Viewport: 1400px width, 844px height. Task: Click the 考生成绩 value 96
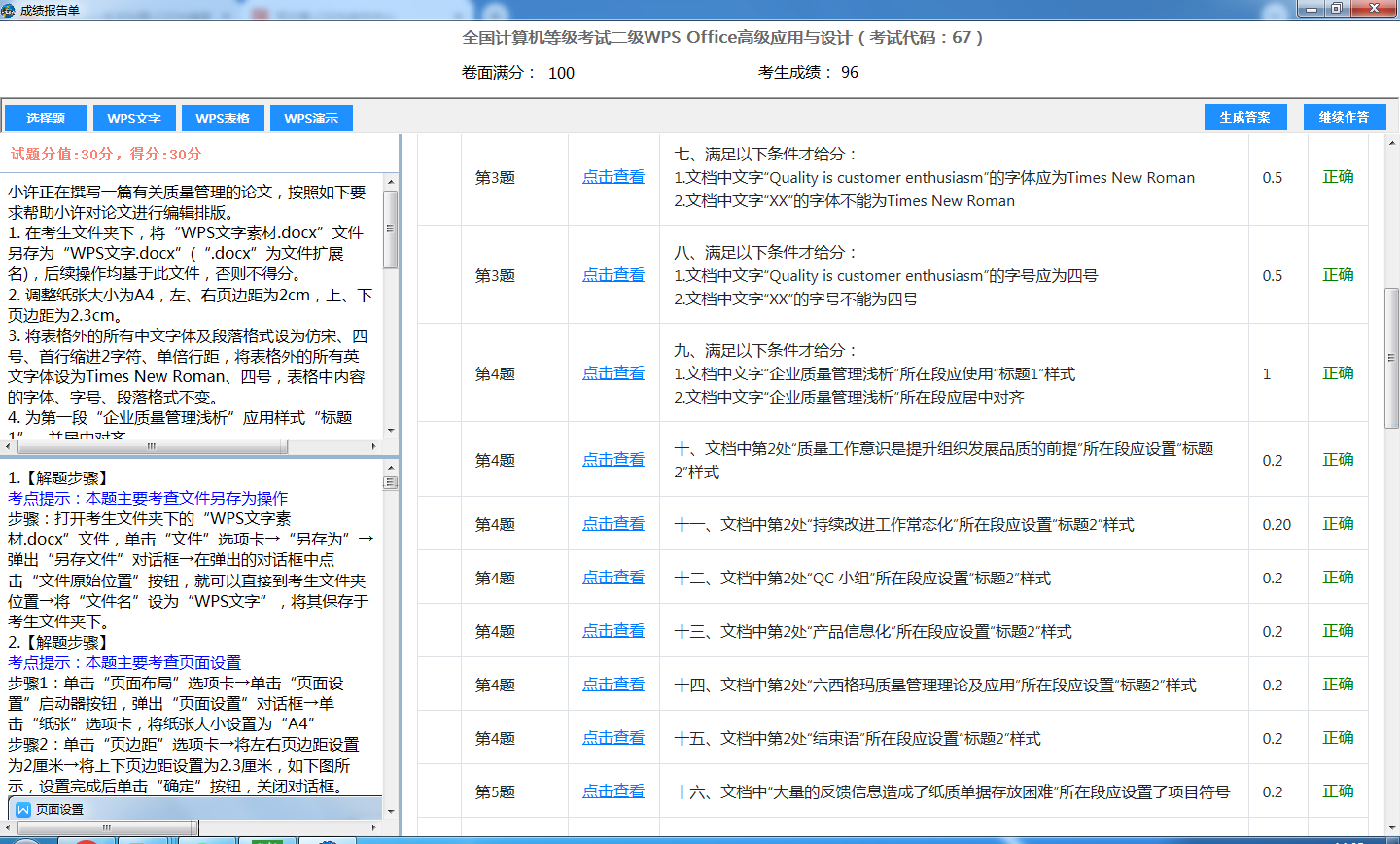(x=850, y=72)
